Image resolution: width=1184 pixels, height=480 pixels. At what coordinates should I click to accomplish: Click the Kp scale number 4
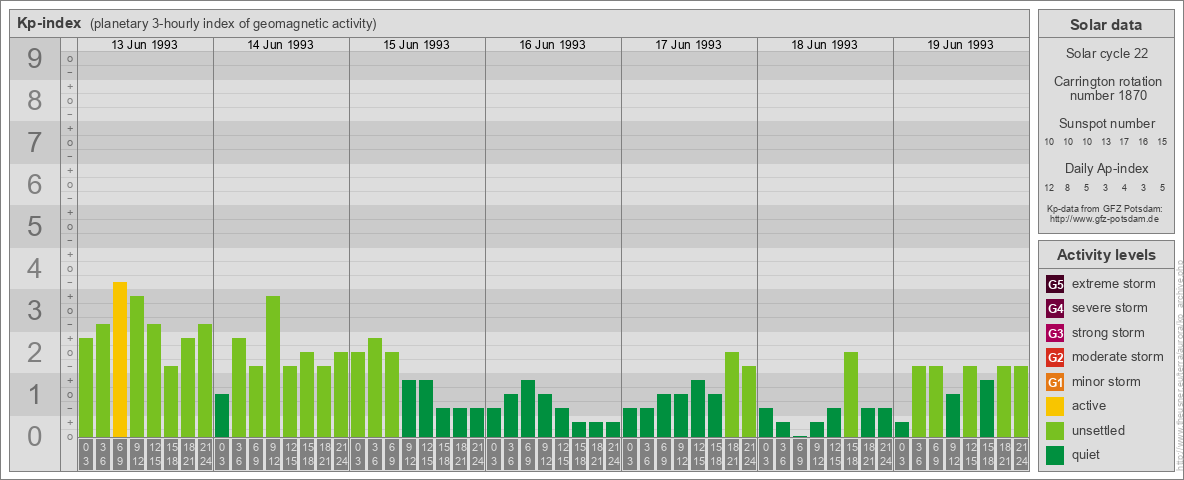click(x=35, y=269)
